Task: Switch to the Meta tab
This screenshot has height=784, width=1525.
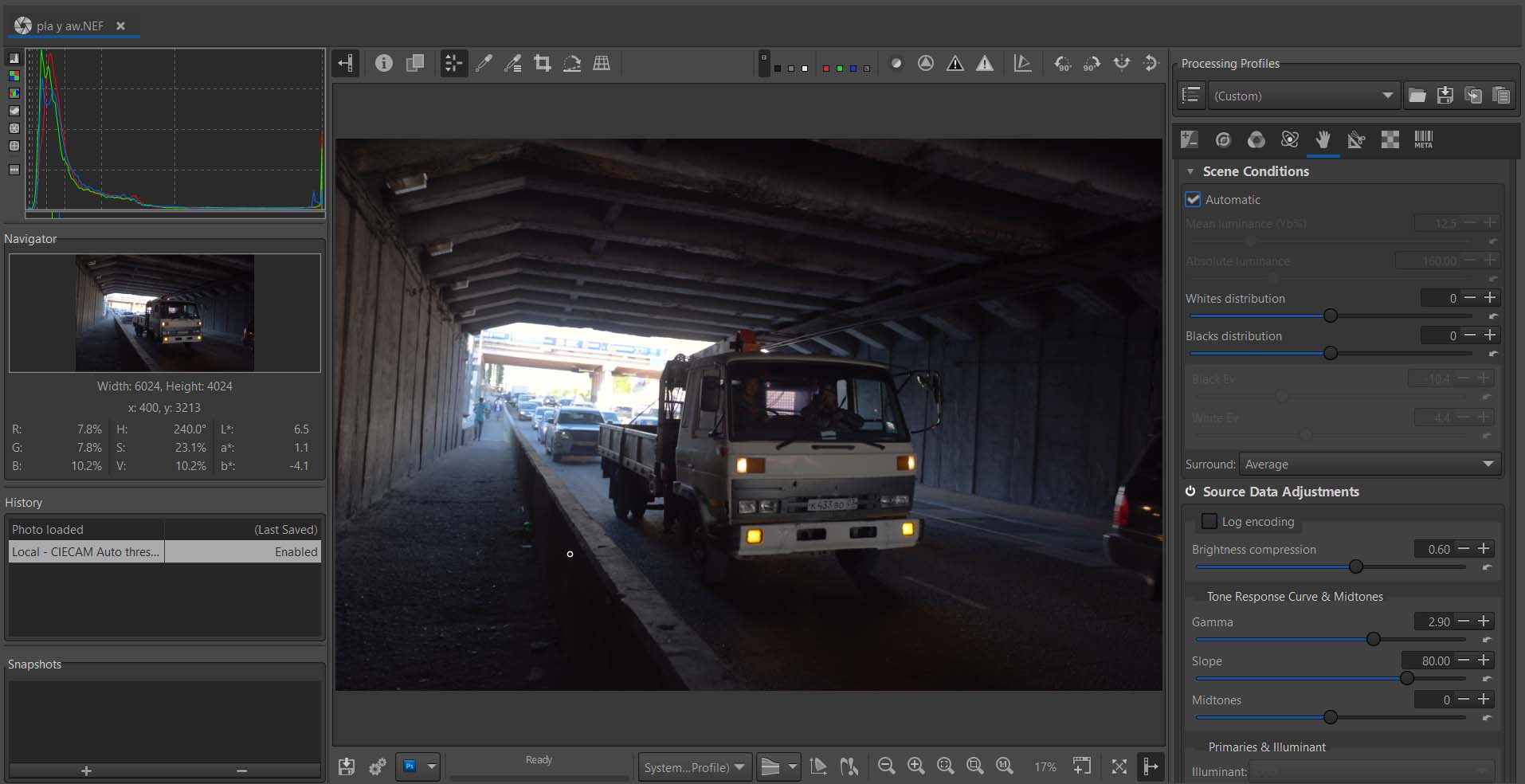Action: tap(1423, 140)
